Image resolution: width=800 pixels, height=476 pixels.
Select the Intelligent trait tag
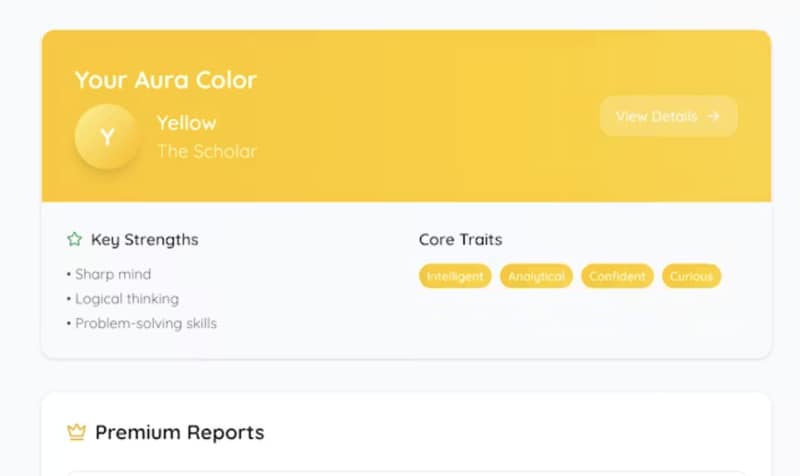point(455,276)
